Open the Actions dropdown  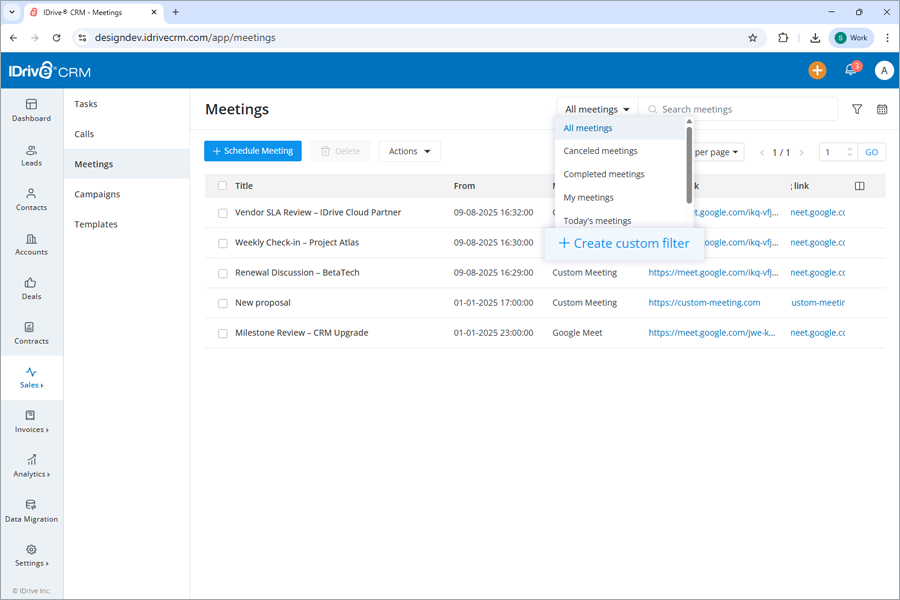409,151
